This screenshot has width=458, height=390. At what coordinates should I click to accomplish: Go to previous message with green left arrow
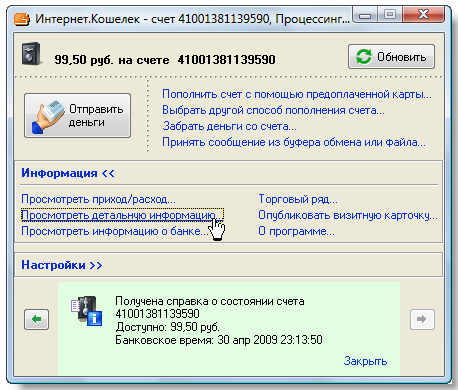click(36, 319)
